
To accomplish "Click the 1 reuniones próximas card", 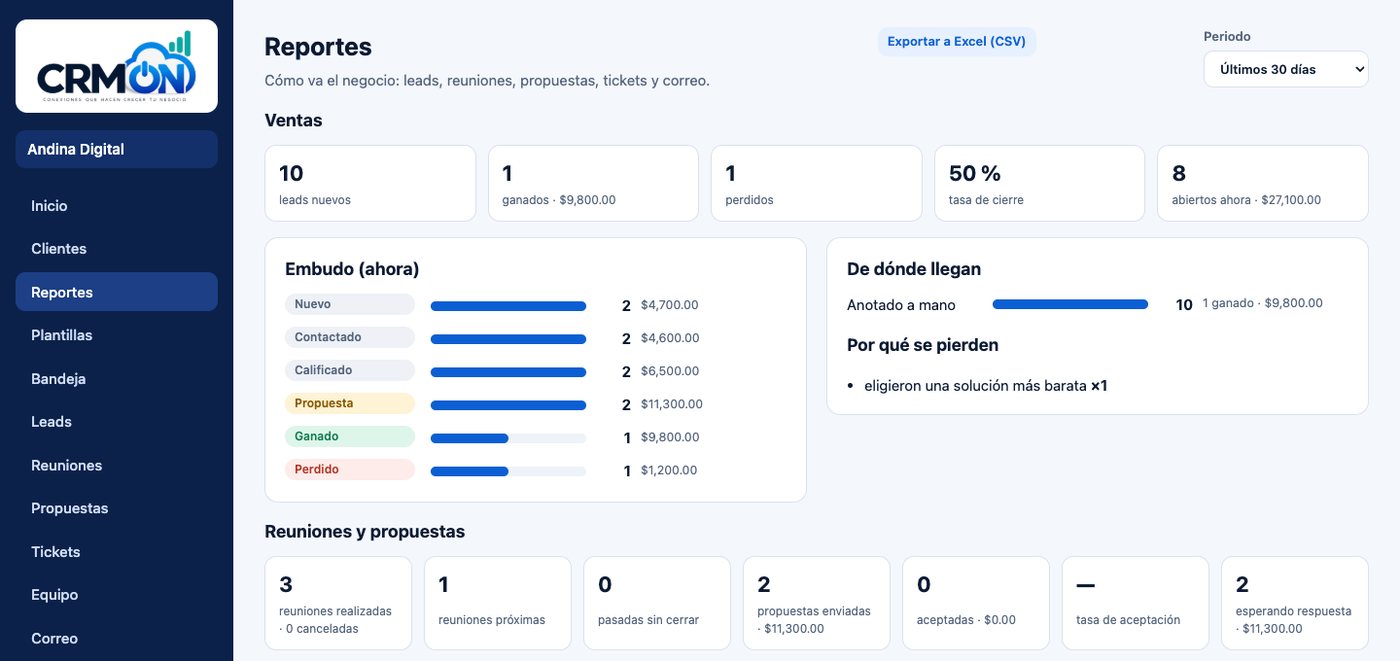I will (x=497, y=603).
